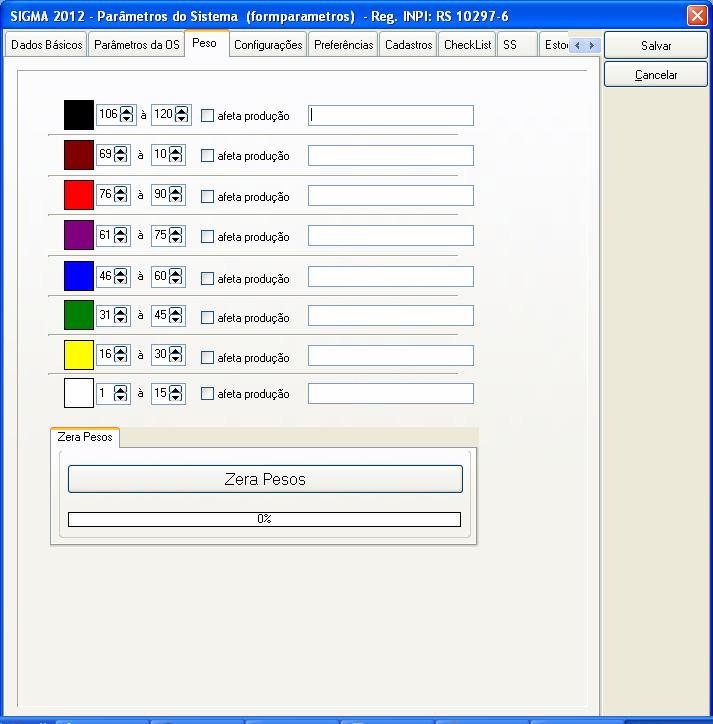The image size is (713, 724).
Task: Focus the description field in the black row
Action: pyautogui.click(x=391, y=115)
